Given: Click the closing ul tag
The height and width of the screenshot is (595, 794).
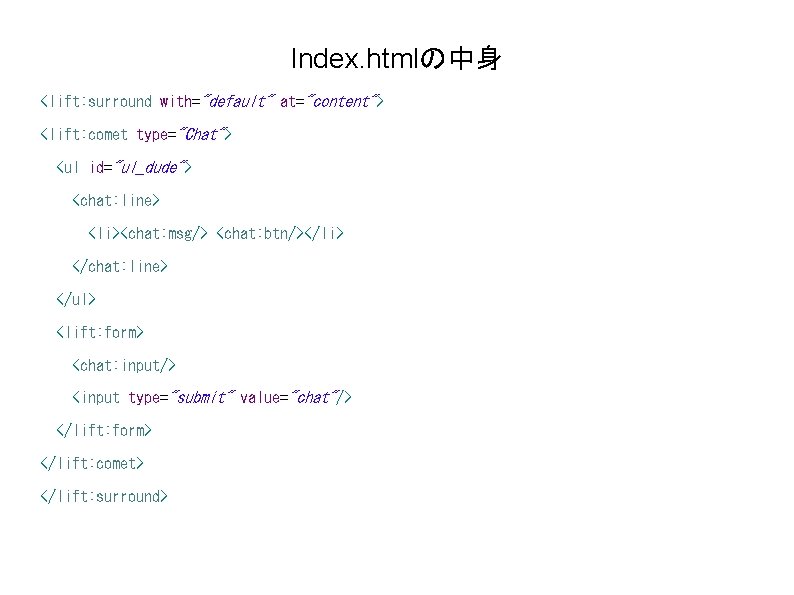Looking at the screenshot, I should pyautogui.click(x=76, y=299).
